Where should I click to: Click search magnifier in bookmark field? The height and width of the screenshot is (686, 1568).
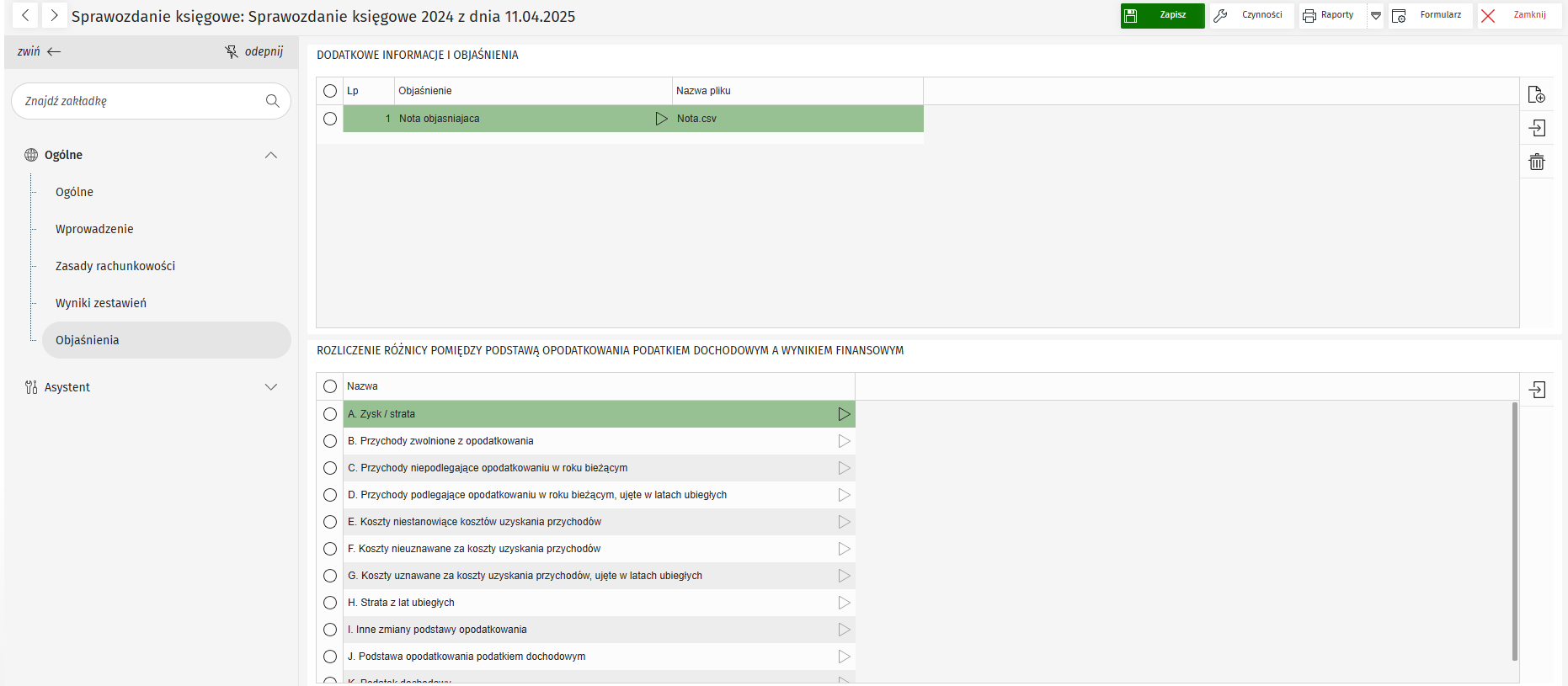pos(272,101)
